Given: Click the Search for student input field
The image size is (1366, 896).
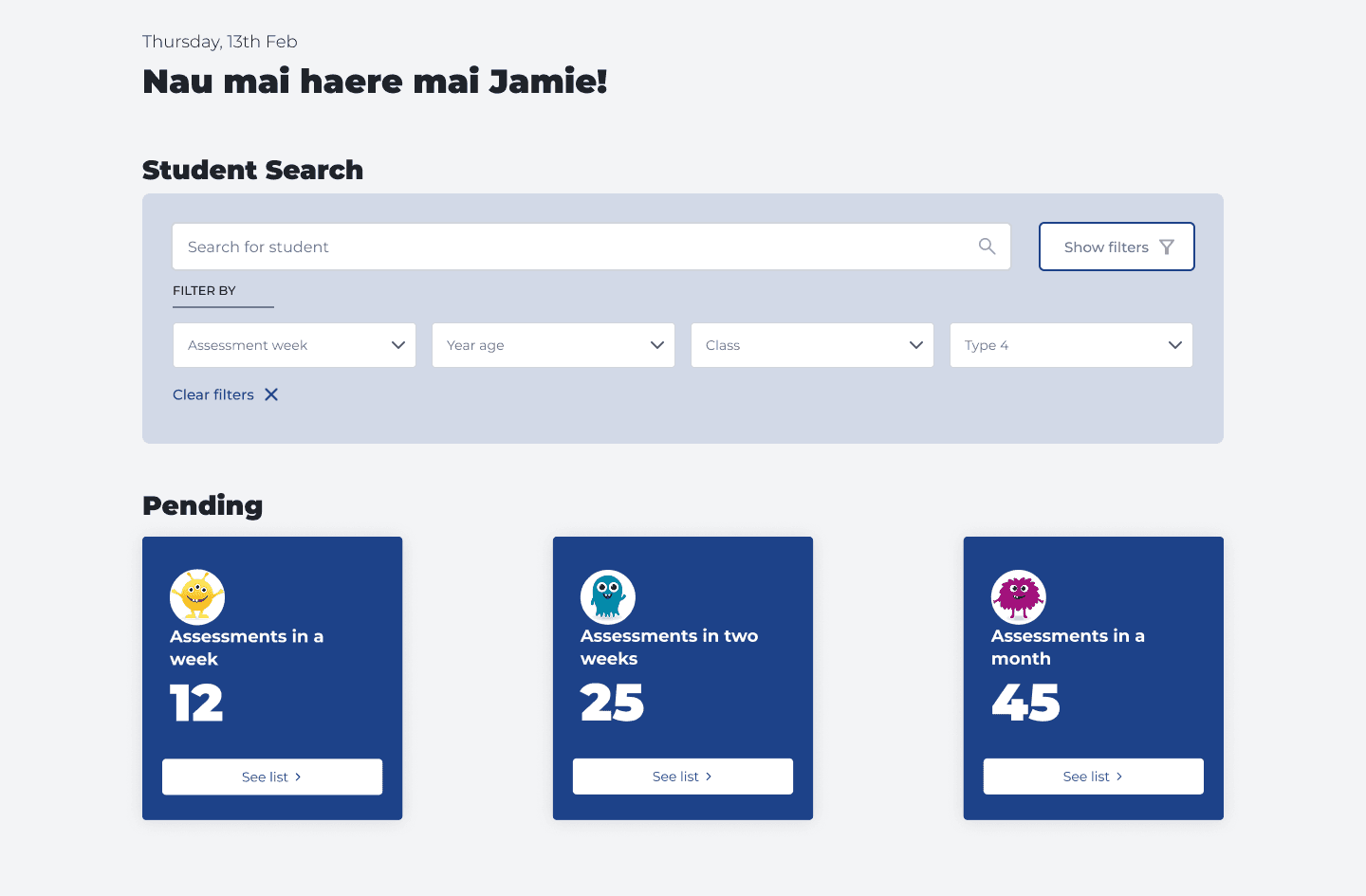Looking at the screenshot, I should [x=591, y=247].
